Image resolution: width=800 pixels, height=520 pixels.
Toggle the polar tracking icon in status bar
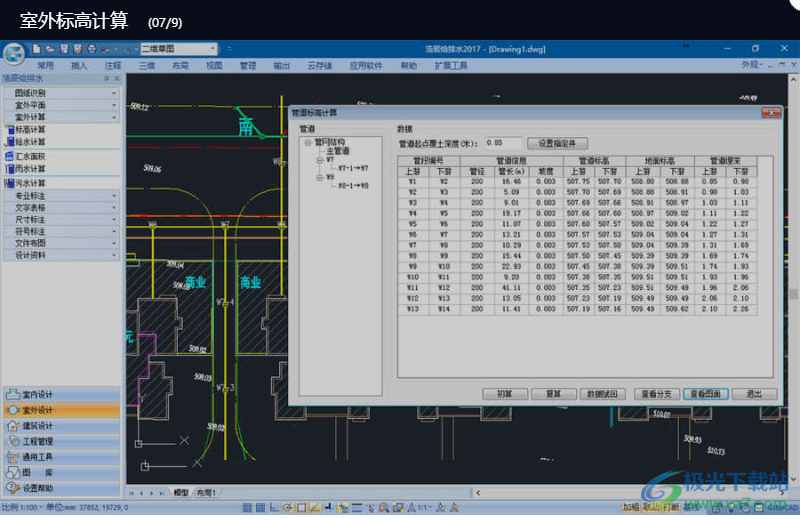288,507
